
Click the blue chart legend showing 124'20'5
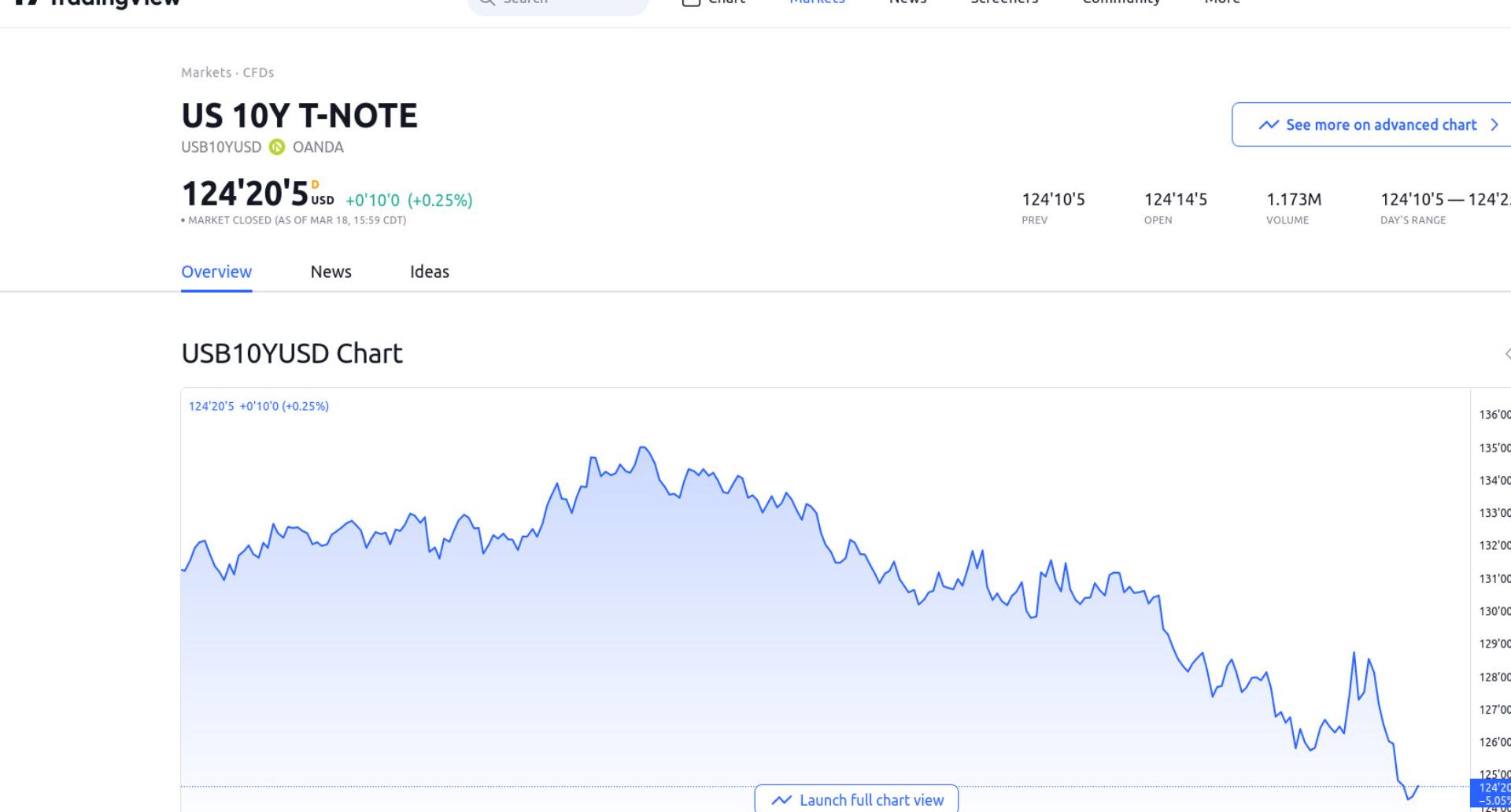pos(259,406)
